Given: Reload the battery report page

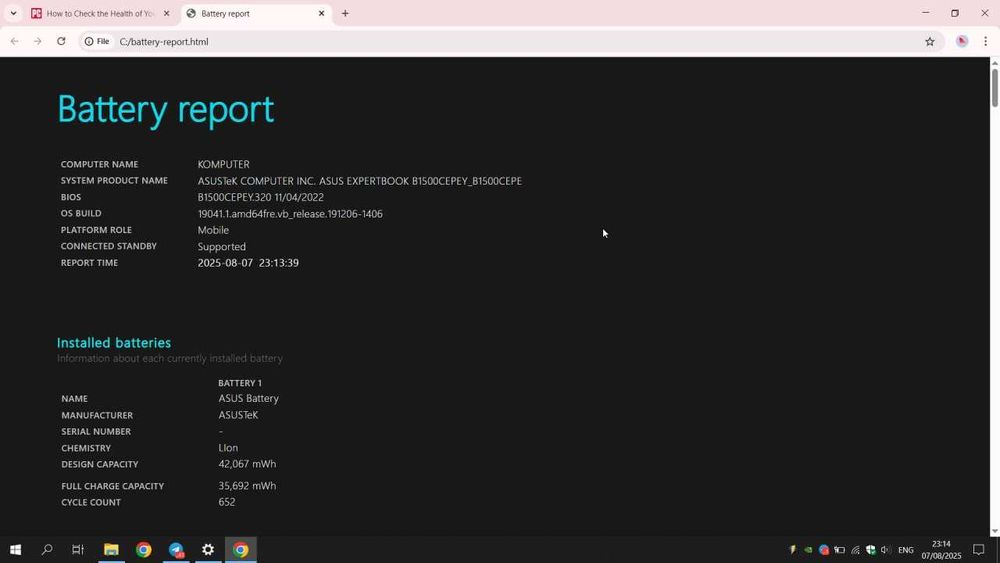Looking at the screenshot, I should [x=61, y=41].
